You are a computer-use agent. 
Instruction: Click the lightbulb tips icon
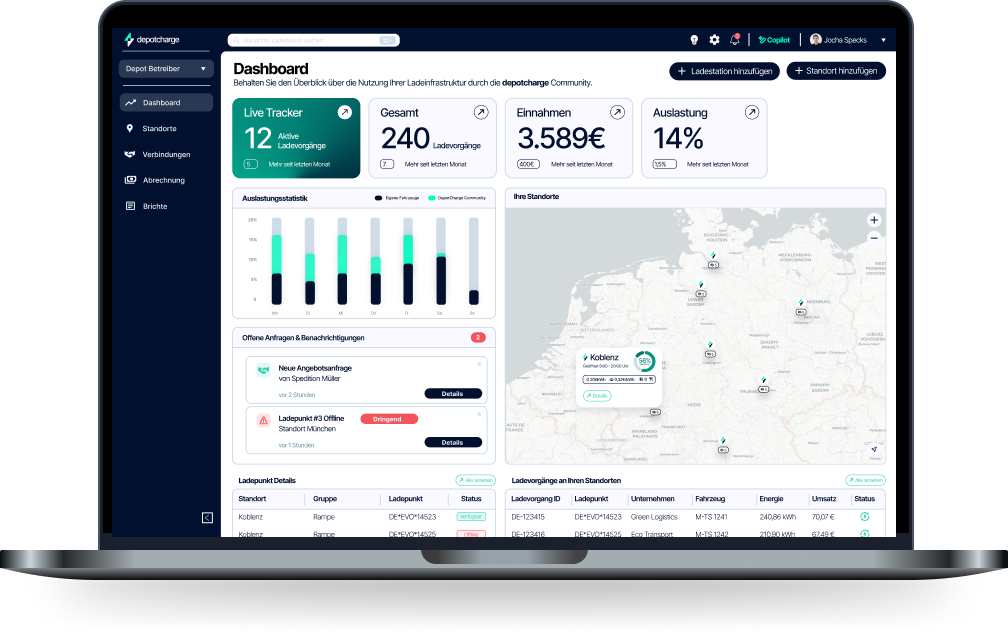[x=695, y=39]
